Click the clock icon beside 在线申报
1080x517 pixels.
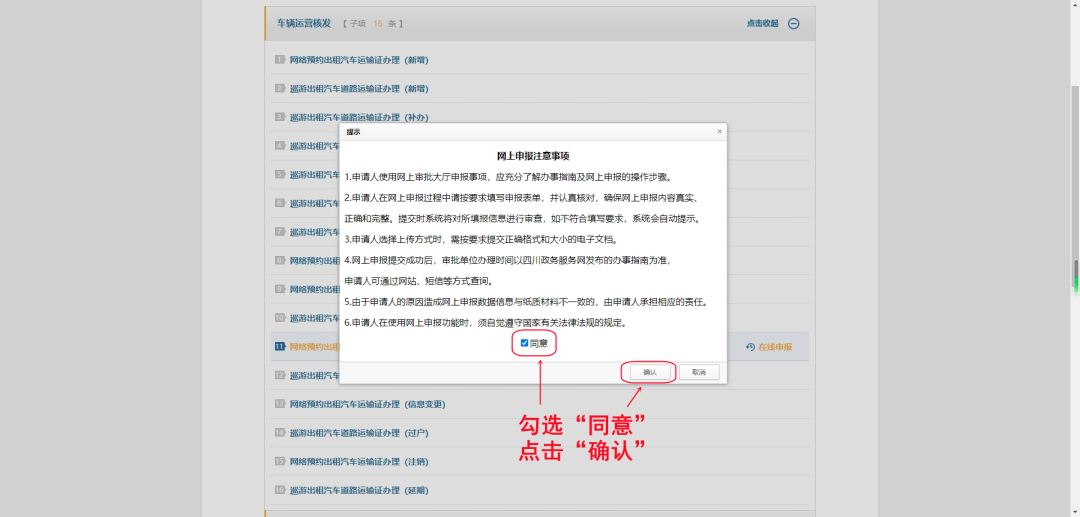click(x=750, y=347)
